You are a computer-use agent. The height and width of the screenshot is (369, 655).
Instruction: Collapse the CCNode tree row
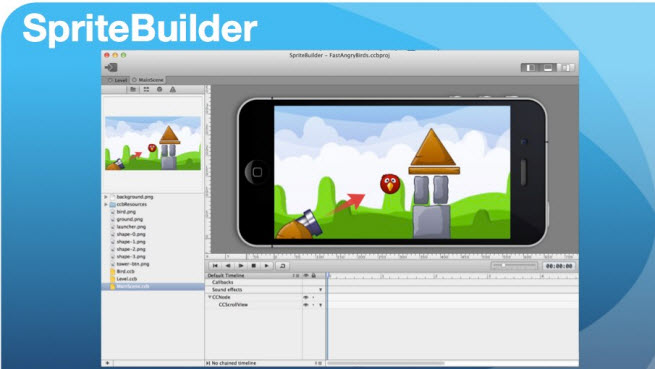[210, 297]
